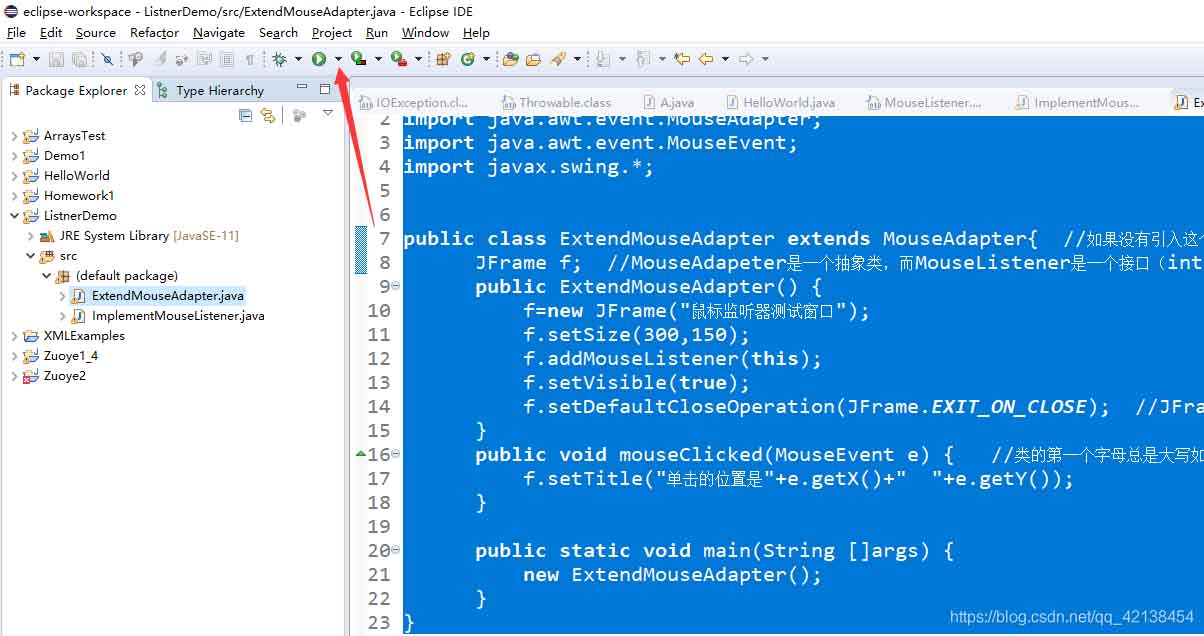Viewport: 1204px width, 636px height.
Task: Click the Next Annotation icon
Action: click(x=603, y=59)
